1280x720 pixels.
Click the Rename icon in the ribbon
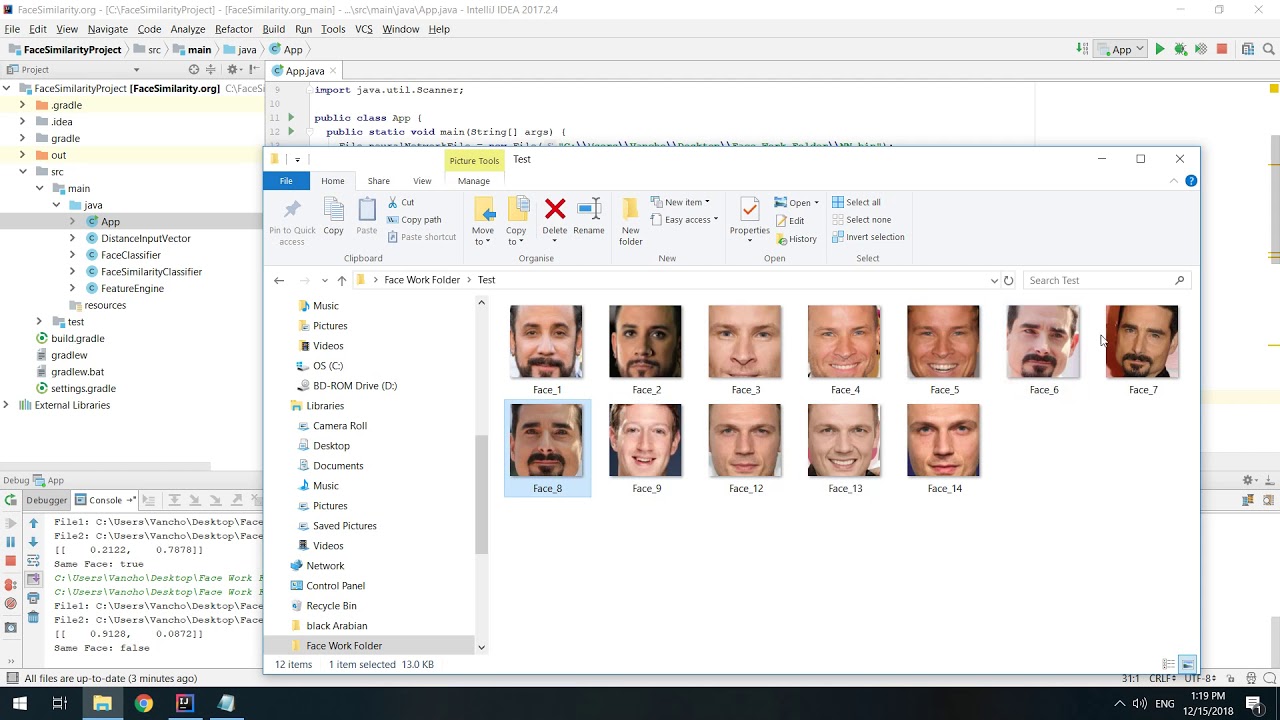coord(589,210)
